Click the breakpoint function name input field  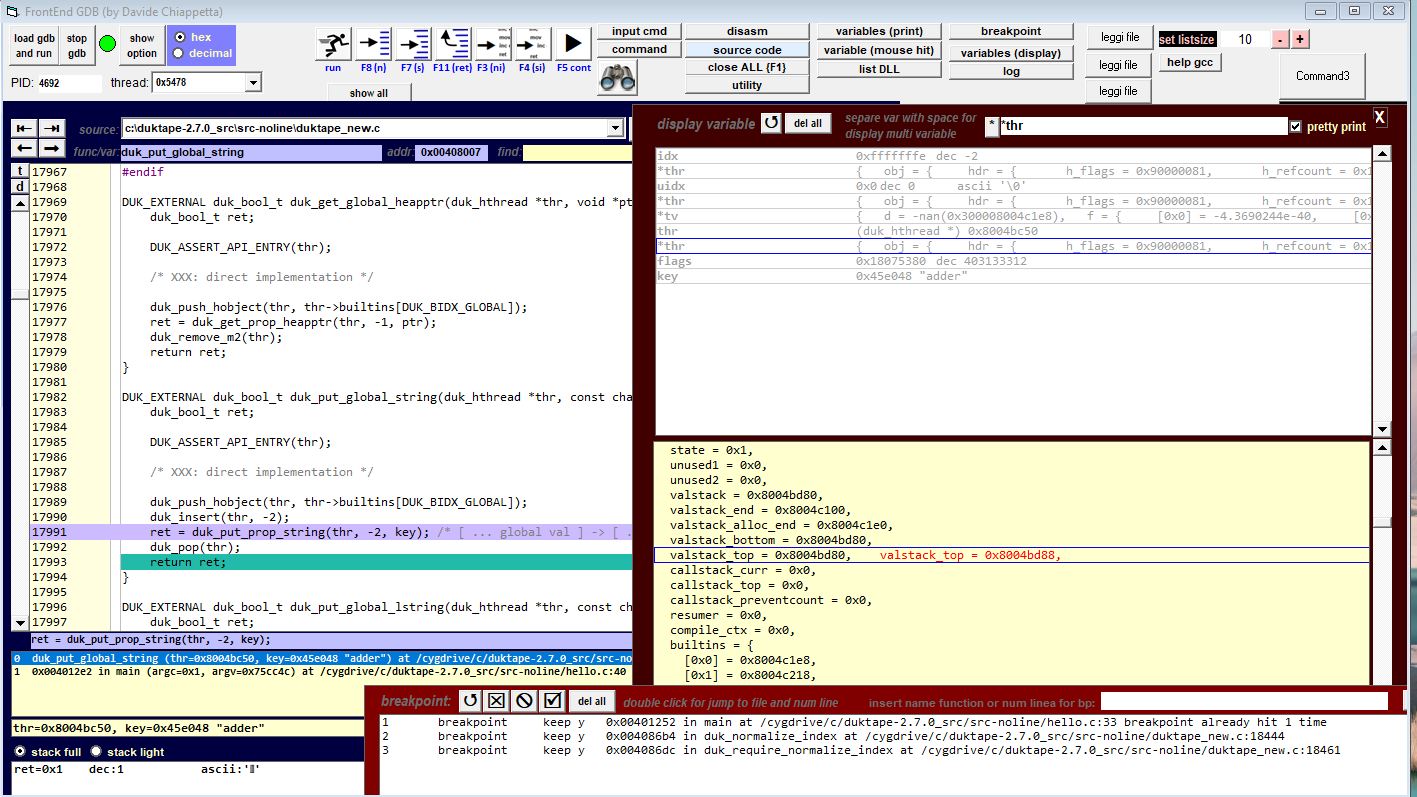1244,702
